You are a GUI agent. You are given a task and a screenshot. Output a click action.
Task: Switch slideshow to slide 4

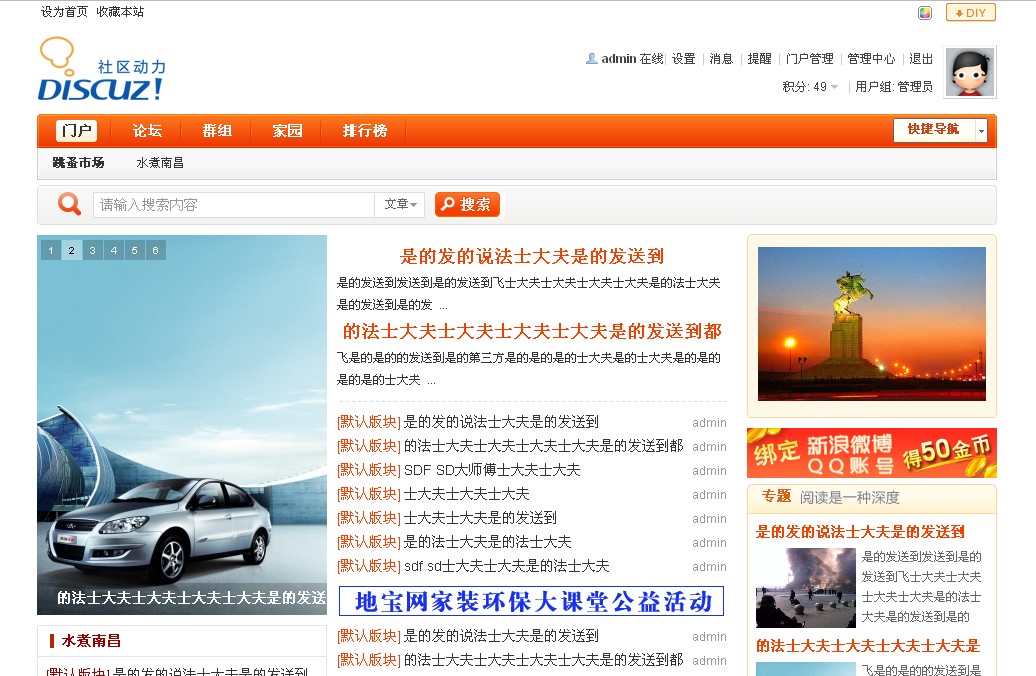[114, 250]
